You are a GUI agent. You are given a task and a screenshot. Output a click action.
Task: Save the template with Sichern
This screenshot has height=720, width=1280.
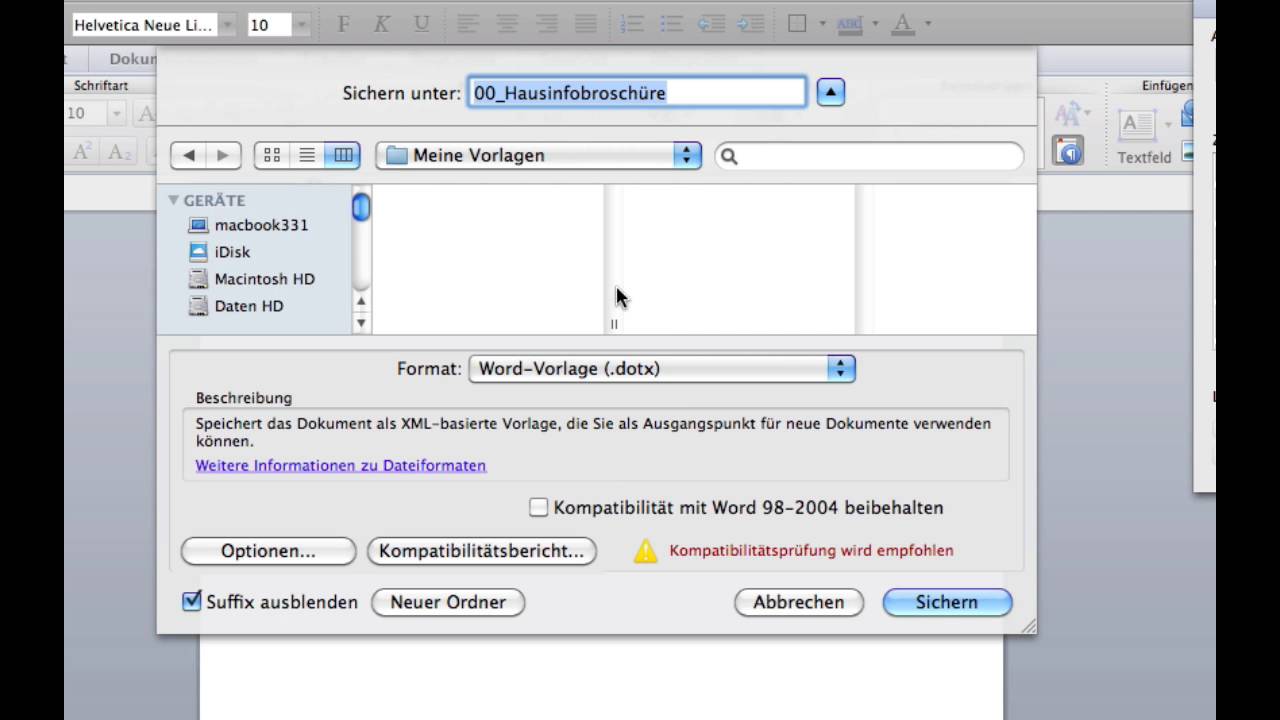pyautogui.click(x=947, y=602)
